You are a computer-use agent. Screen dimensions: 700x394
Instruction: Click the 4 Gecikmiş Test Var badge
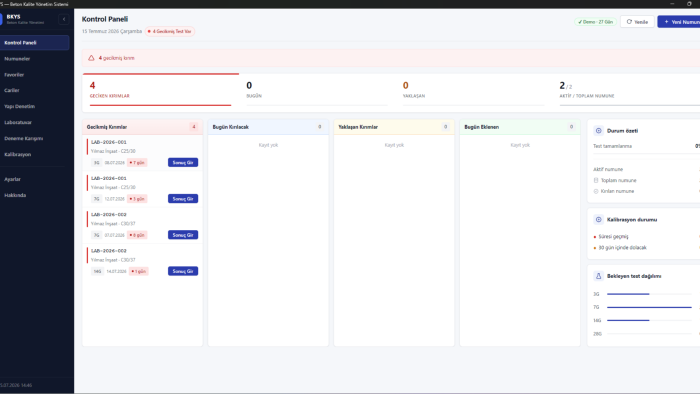tap(170, 32)
